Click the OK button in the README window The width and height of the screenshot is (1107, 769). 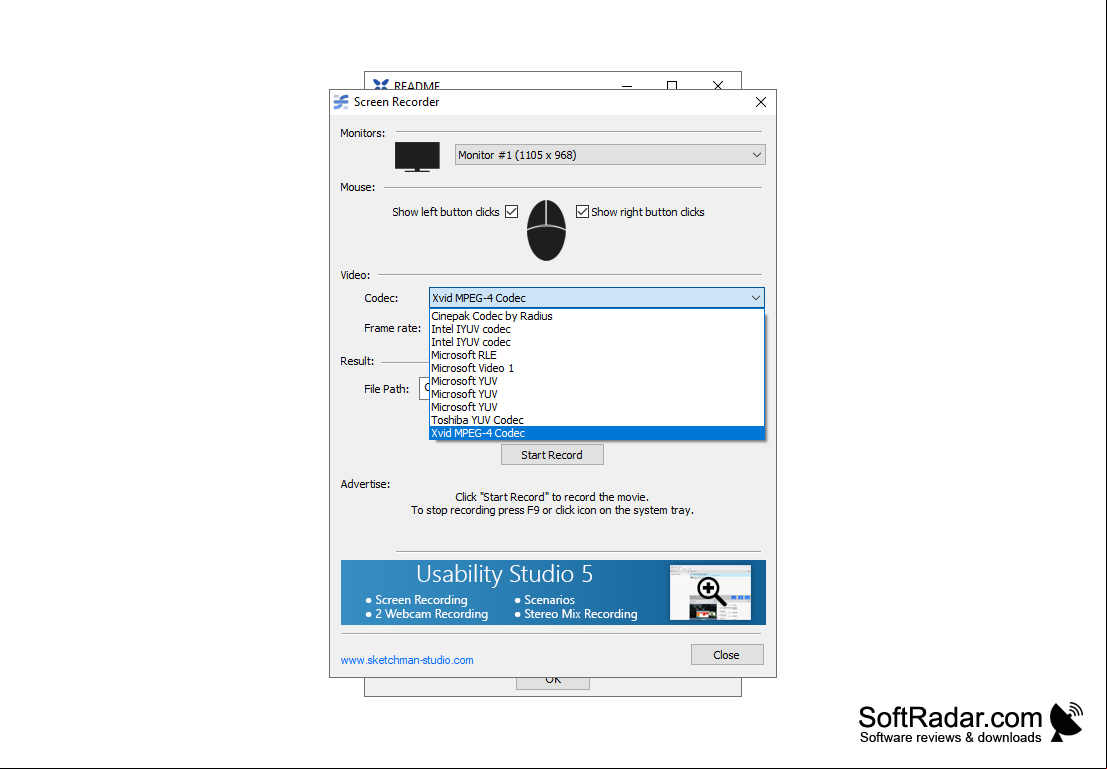(x=553, y=683)
